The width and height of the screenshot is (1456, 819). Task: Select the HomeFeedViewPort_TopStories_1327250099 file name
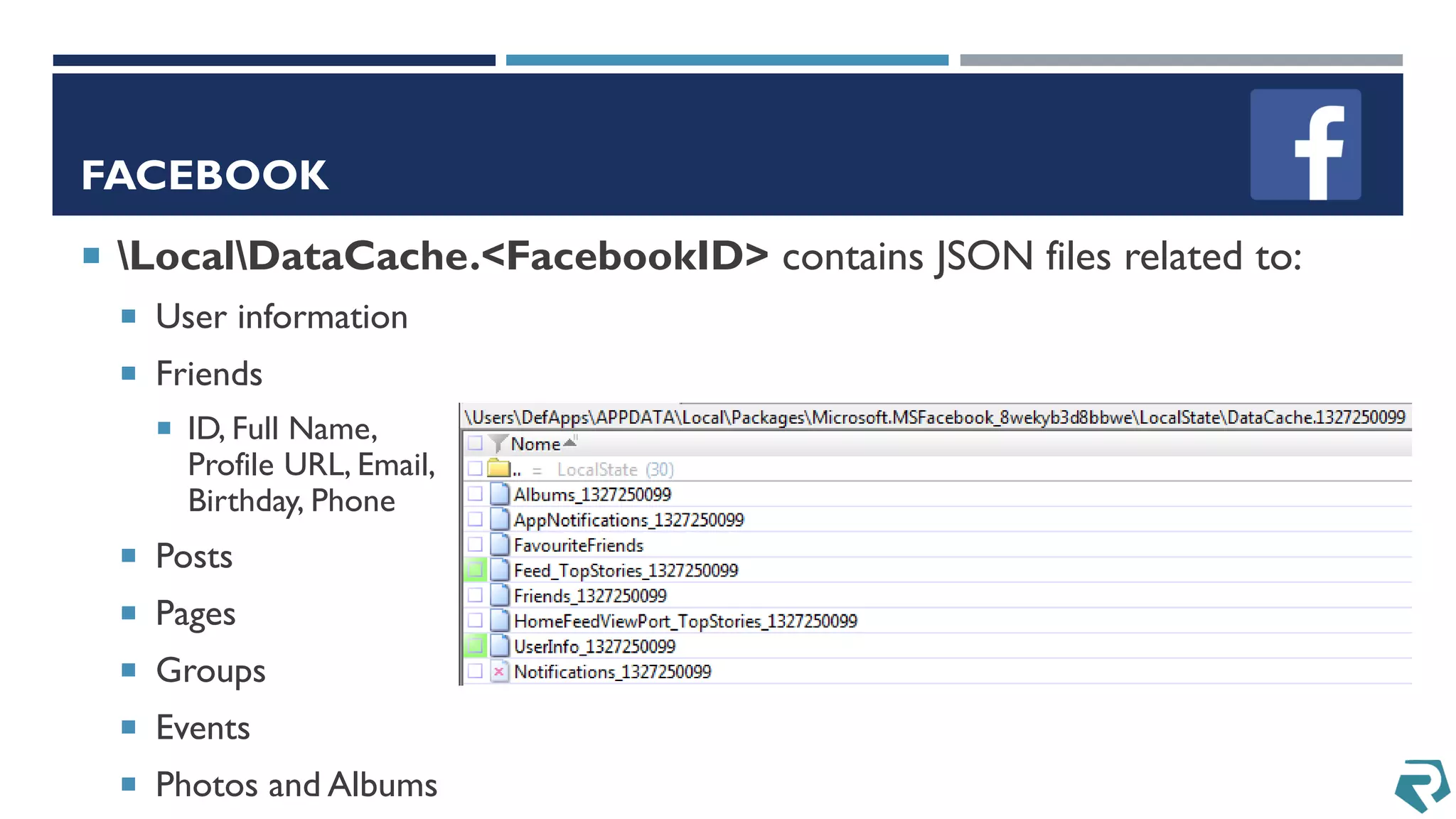685,621
